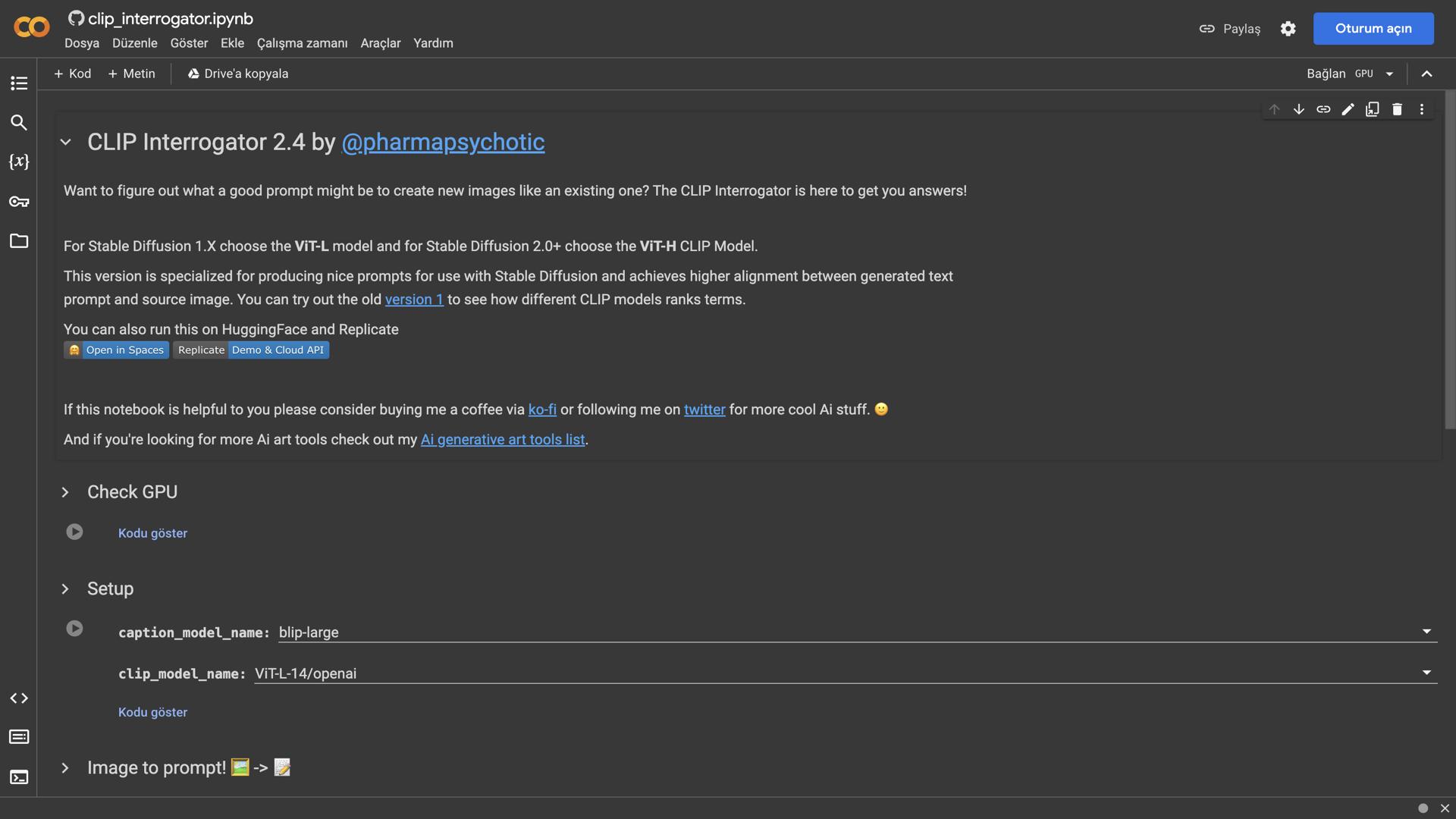Click the Oturum açın button
This screenshot has width=1456, height=819.
click(x=1373, y=28)
